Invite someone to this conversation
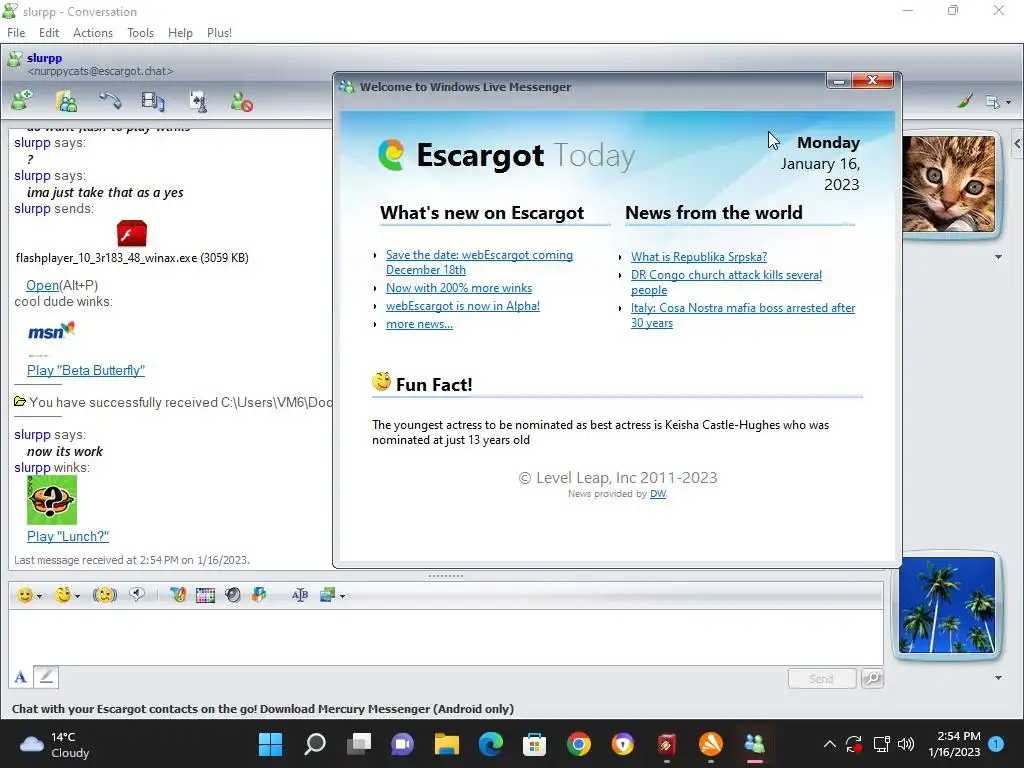Viewport: 1024px width, 768px height. (x=22, y=101)
